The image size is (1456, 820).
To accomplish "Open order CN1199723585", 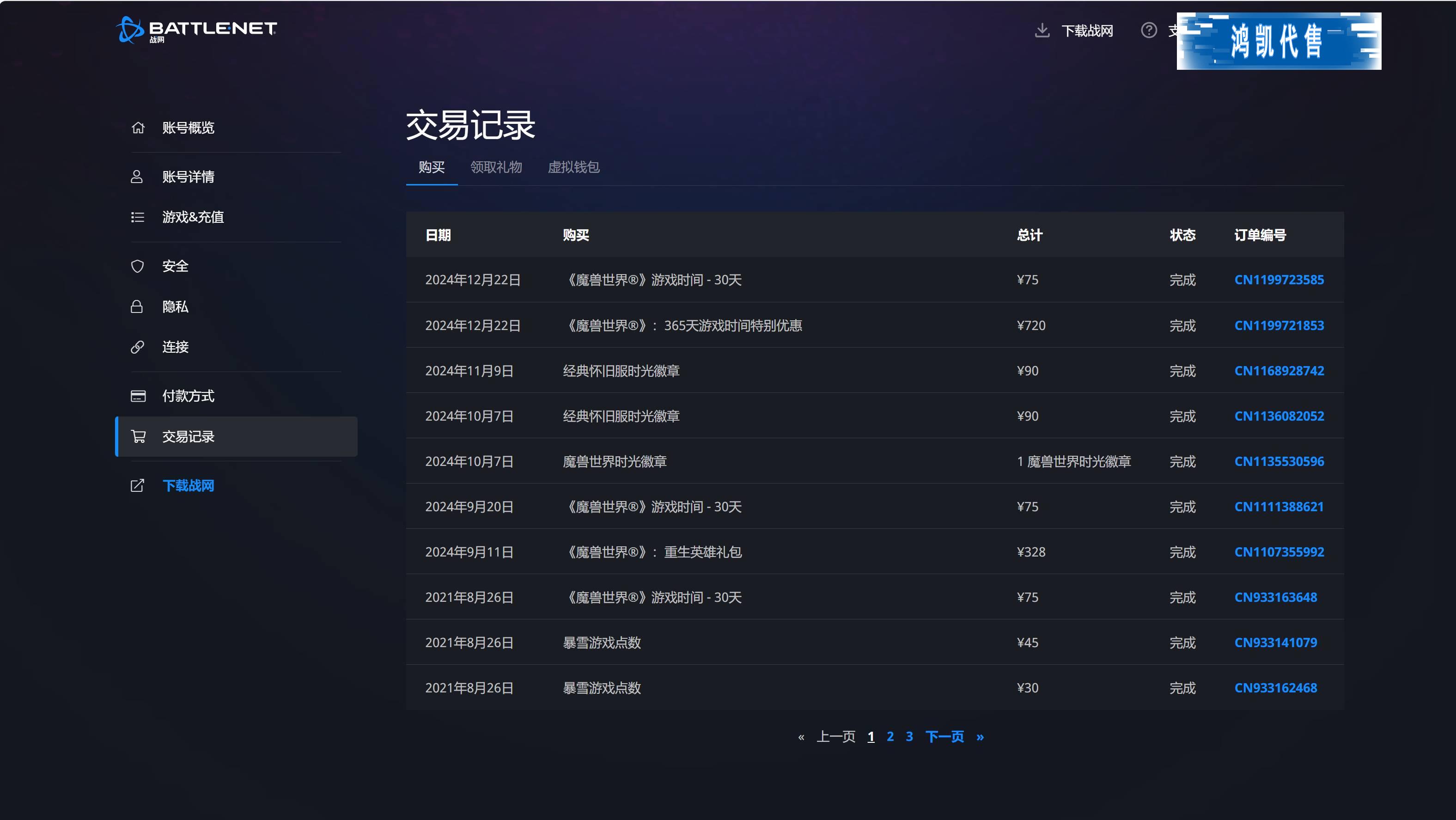I will coord(1279,279).
